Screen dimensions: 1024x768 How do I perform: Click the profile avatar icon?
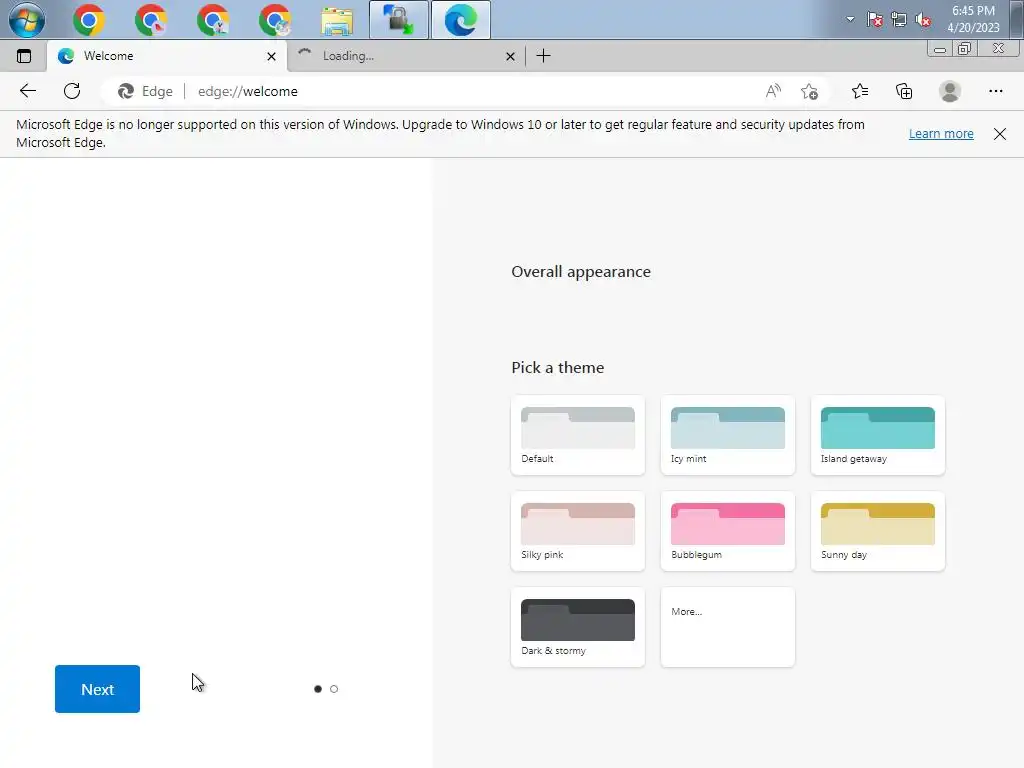click(950, 91)
